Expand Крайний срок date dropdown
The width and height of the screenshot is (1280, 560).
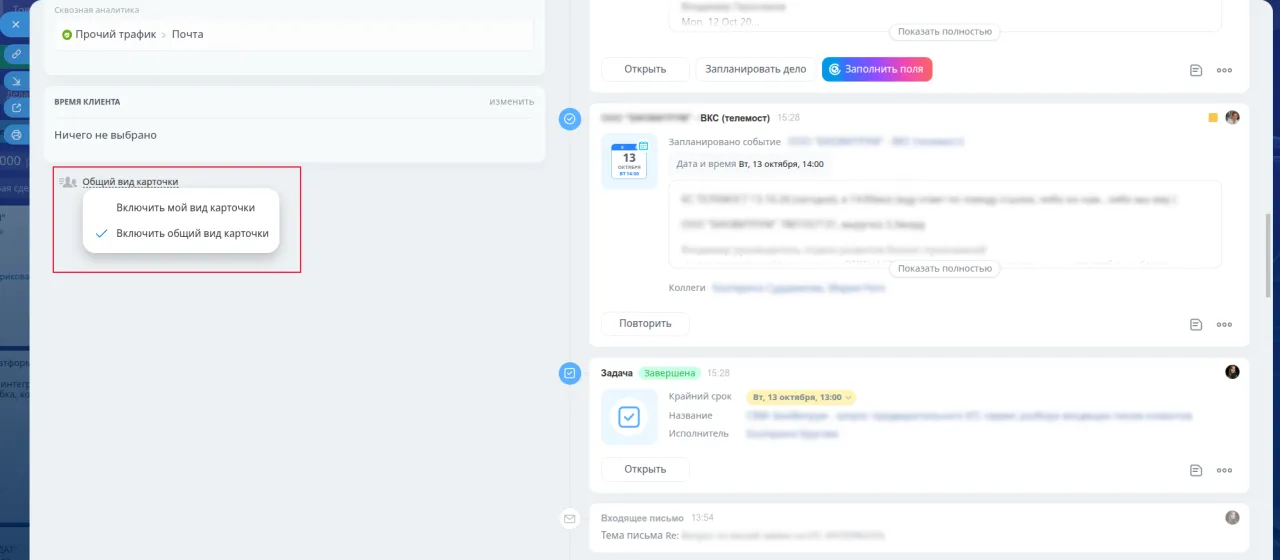tap(801, 397)
